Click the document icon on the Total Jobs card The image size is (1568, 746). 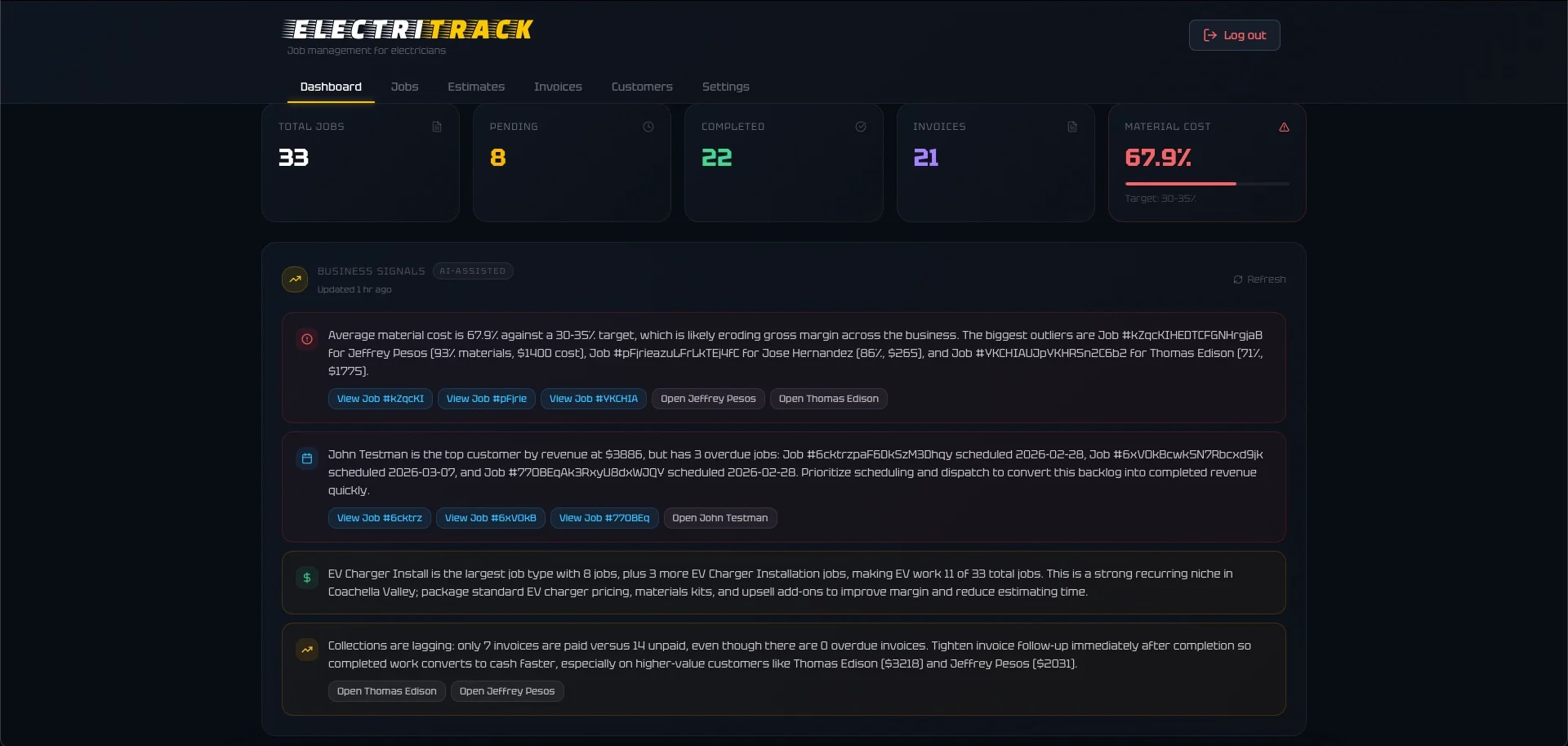(x=437, y=127)
